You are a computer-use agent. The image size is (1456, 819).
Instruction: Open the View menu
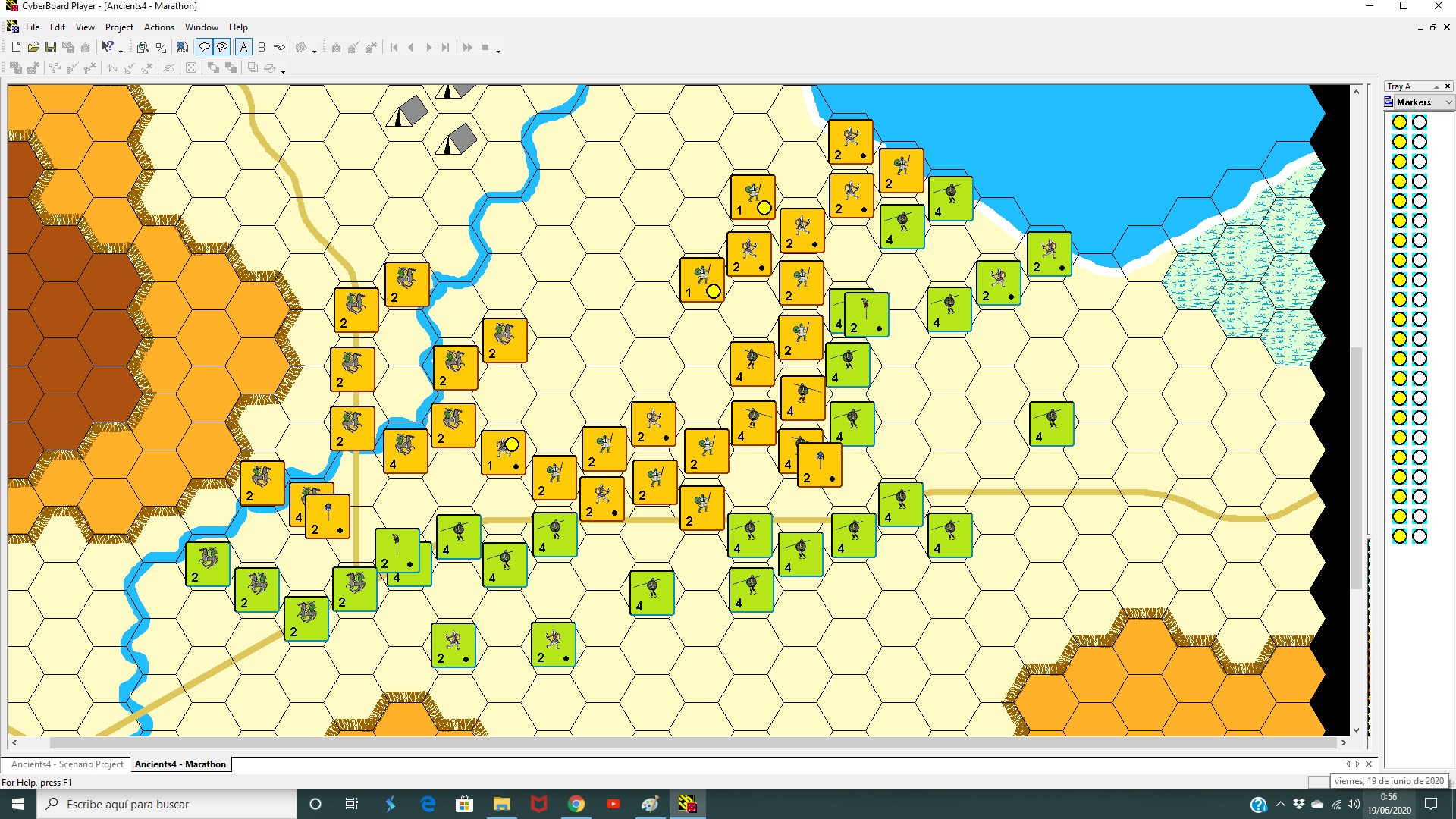tap(85, 27)
